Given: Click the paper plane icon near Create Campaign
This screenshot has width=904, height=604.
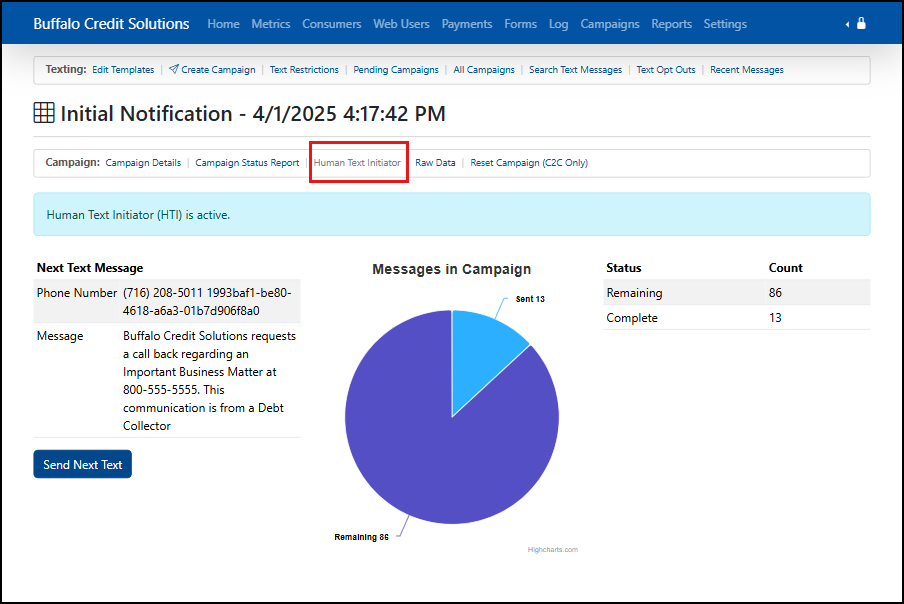Looking at the screenshot, I should [x=174, y=69].
